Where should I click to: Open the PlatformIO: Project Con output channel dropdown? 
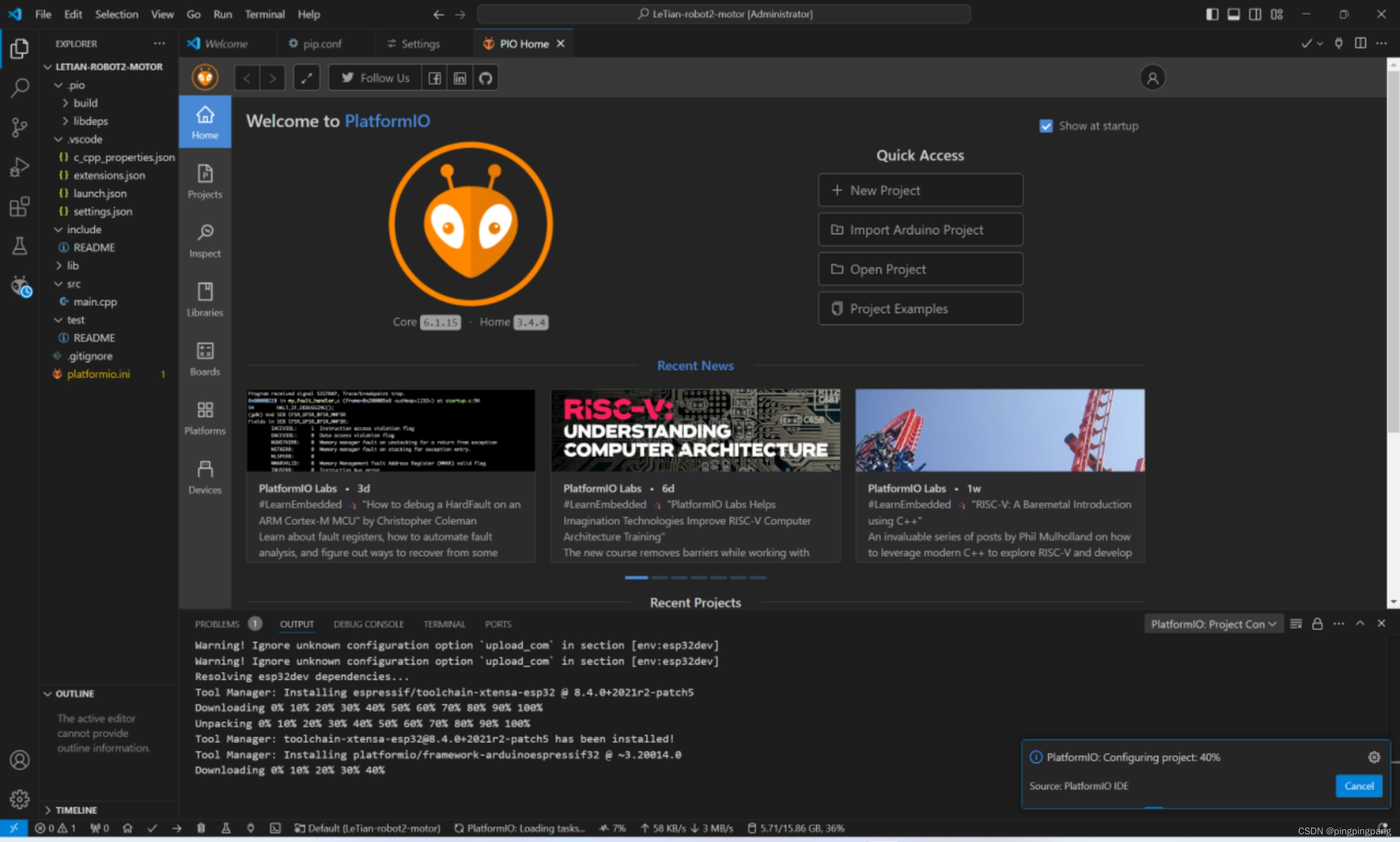pos(1213,624)
